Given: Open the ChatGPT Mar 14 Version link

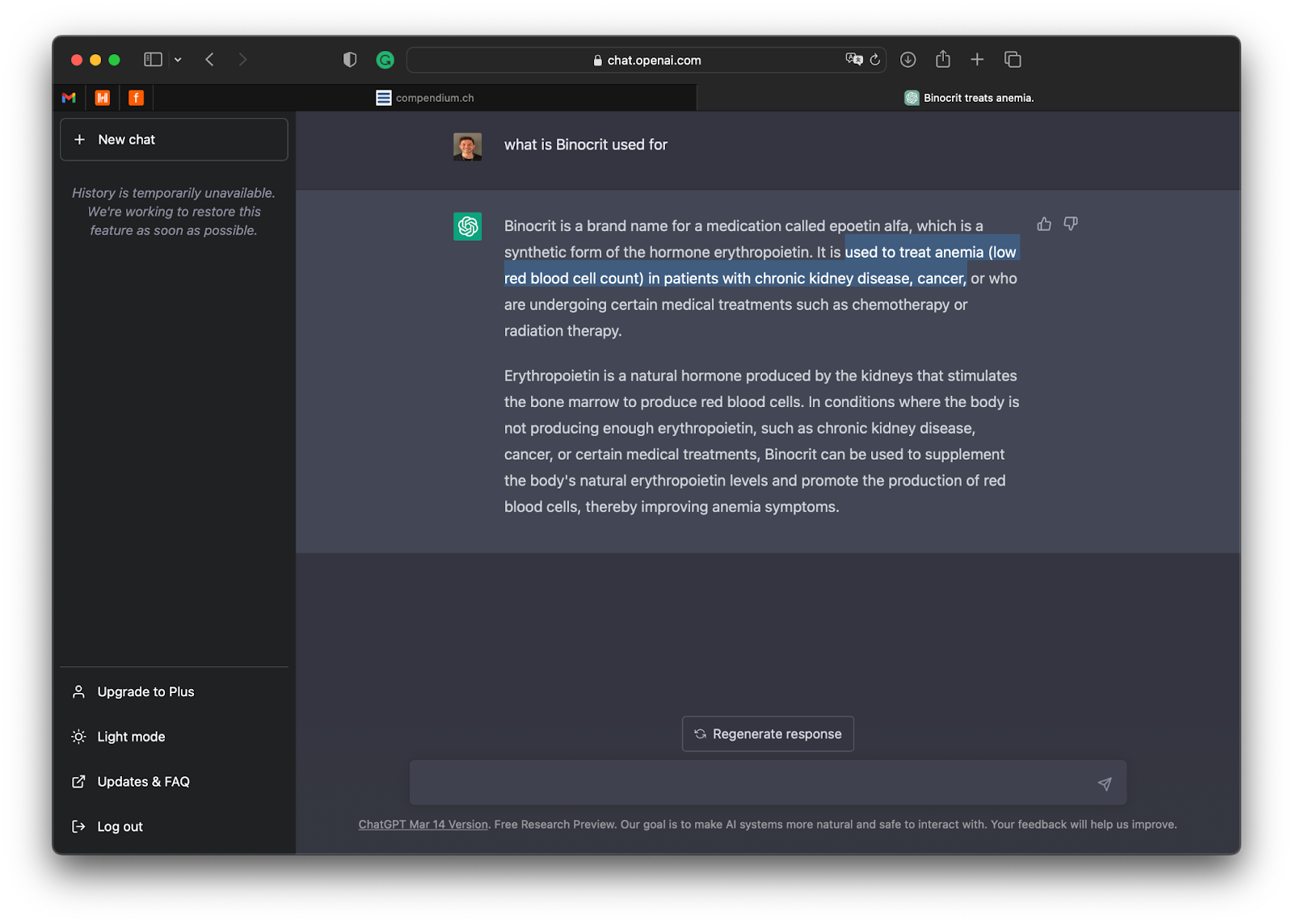Looking at the screenshot, I should point(423,825).
